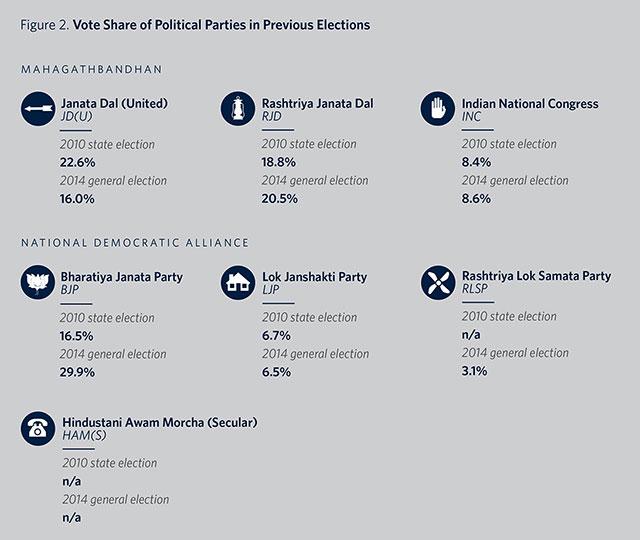
Task: Click the MAHAGATHBANDHAN section label
Action: click(92, 69)
